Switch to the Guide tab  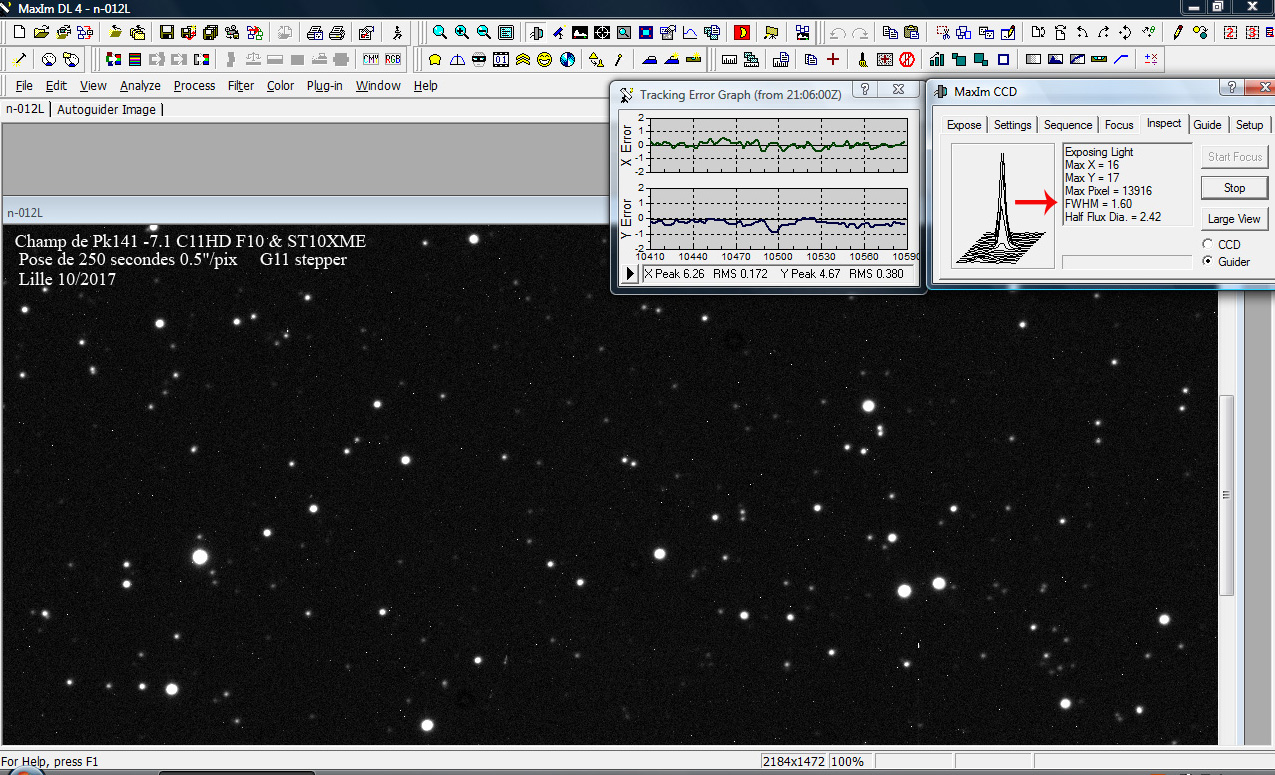tap(1207, 125)
